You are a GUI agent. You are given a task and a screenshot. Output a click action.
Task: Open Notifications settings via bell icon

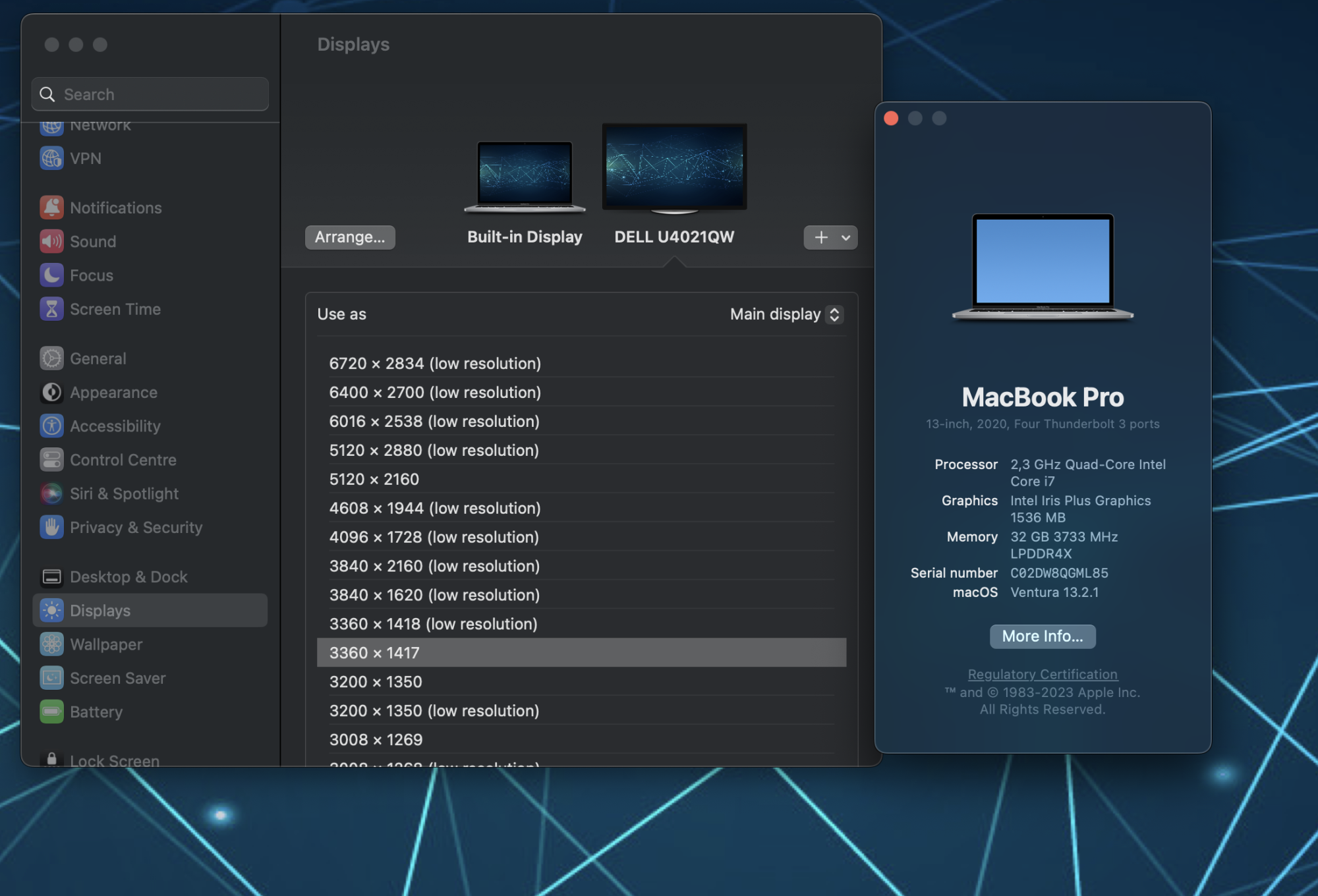click(x=51, y=208)
